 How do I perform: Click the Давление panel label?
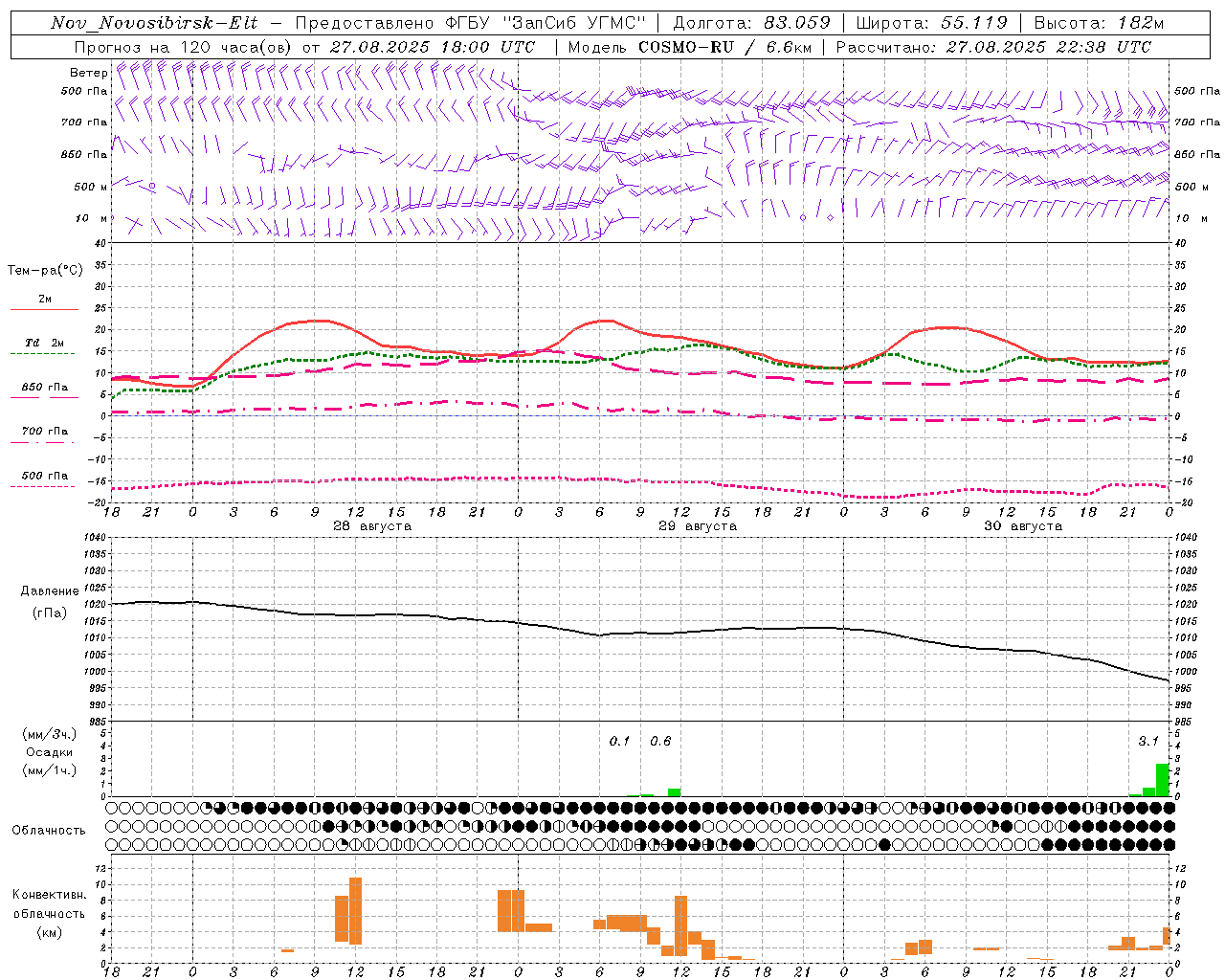pyautogui.click(x=50, y=590)
